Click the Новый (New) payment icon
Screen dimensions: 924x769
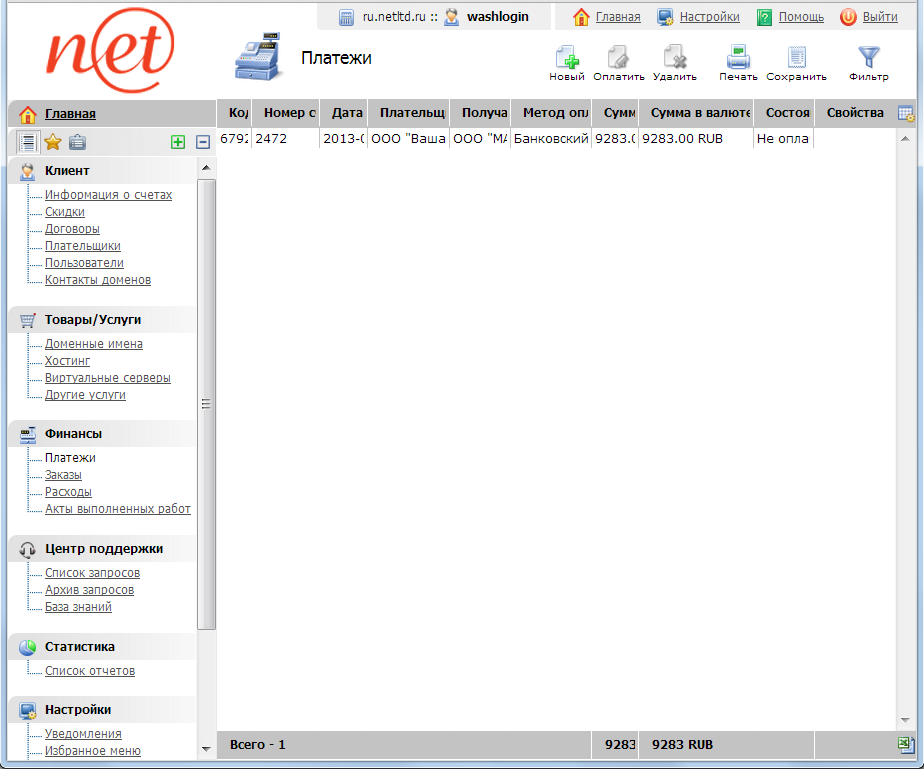click(x=566, y=60)
